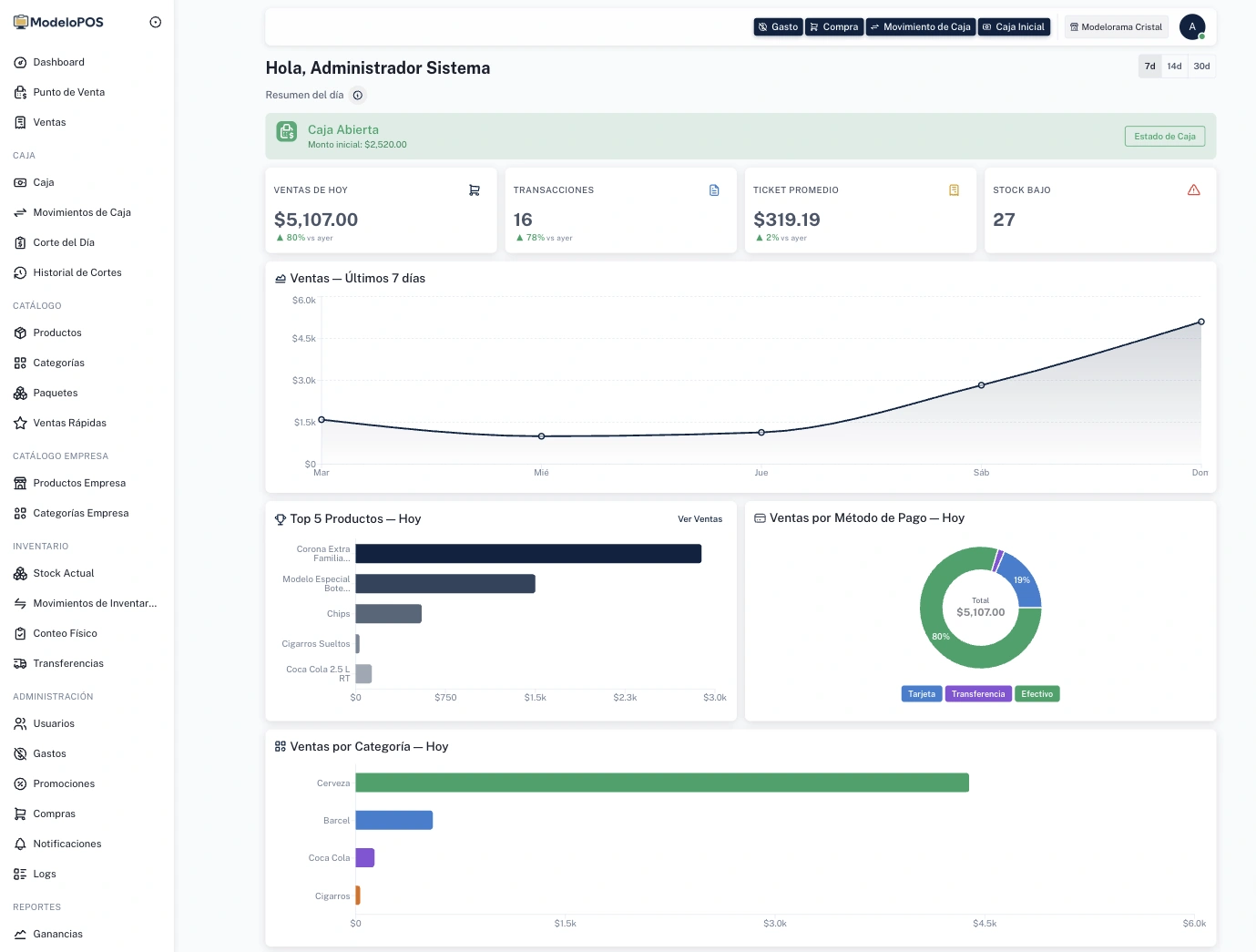Image resolution: width=1256 pixels, height=952 pixels.
Task: Open Punto de Venta from the sidebar
Action: (x=68, y=92)
